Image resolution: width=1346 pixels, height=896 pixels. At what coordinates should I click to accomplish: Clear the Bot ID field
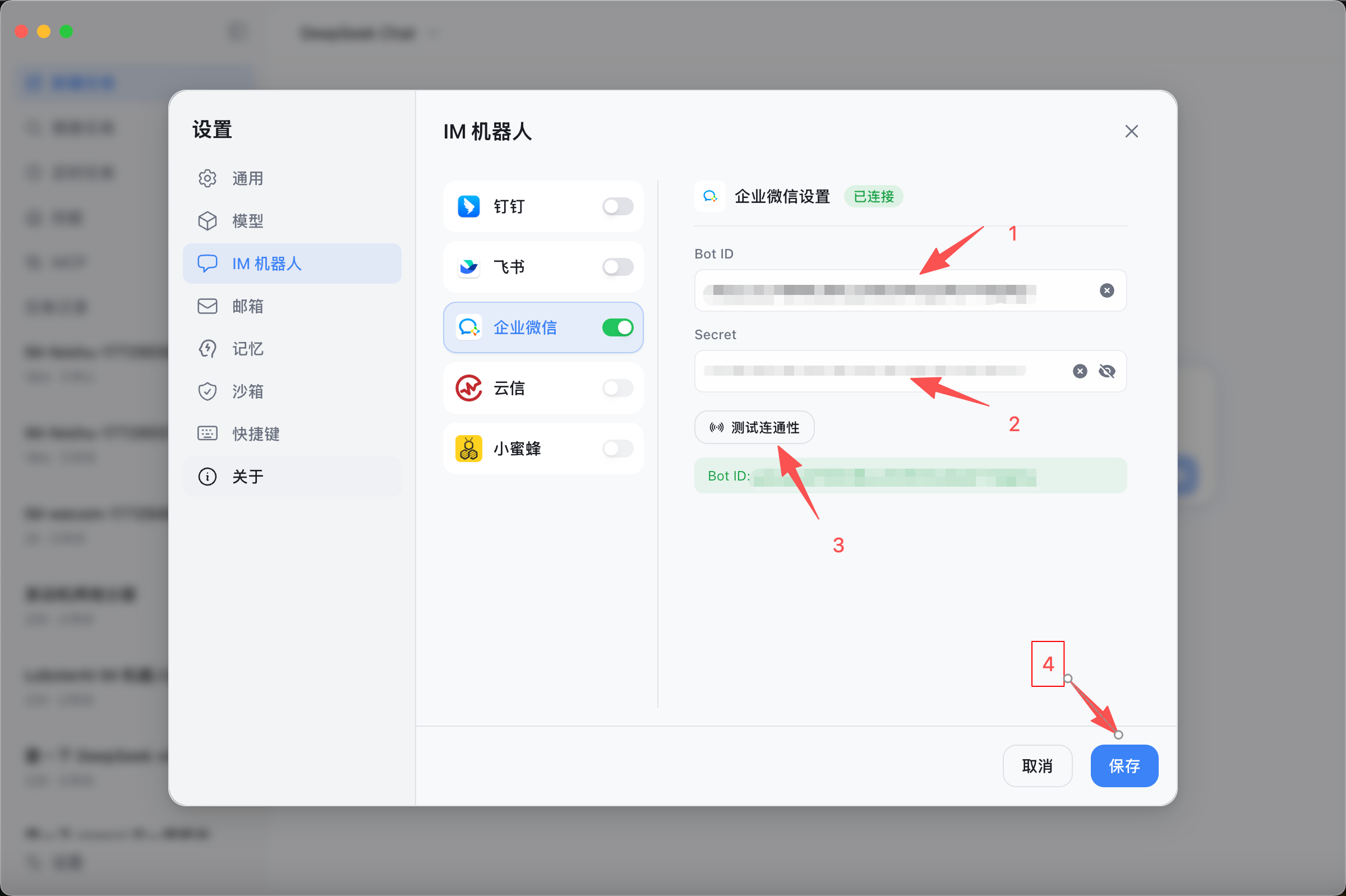click(x=1107, y=290)
